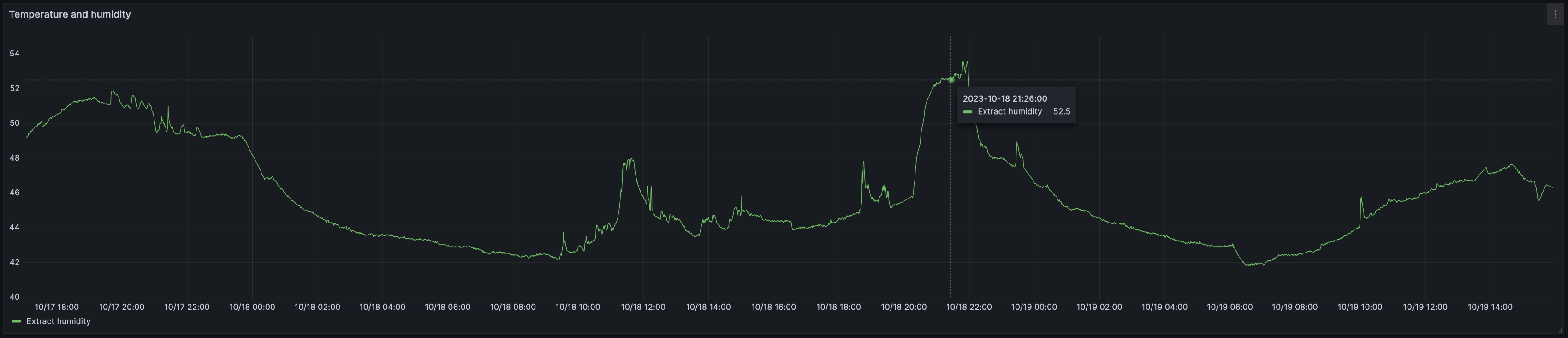The image size is (1568, 338).
Task: Click the 10/19 10:00 x-axis label
Action: 1359,307
